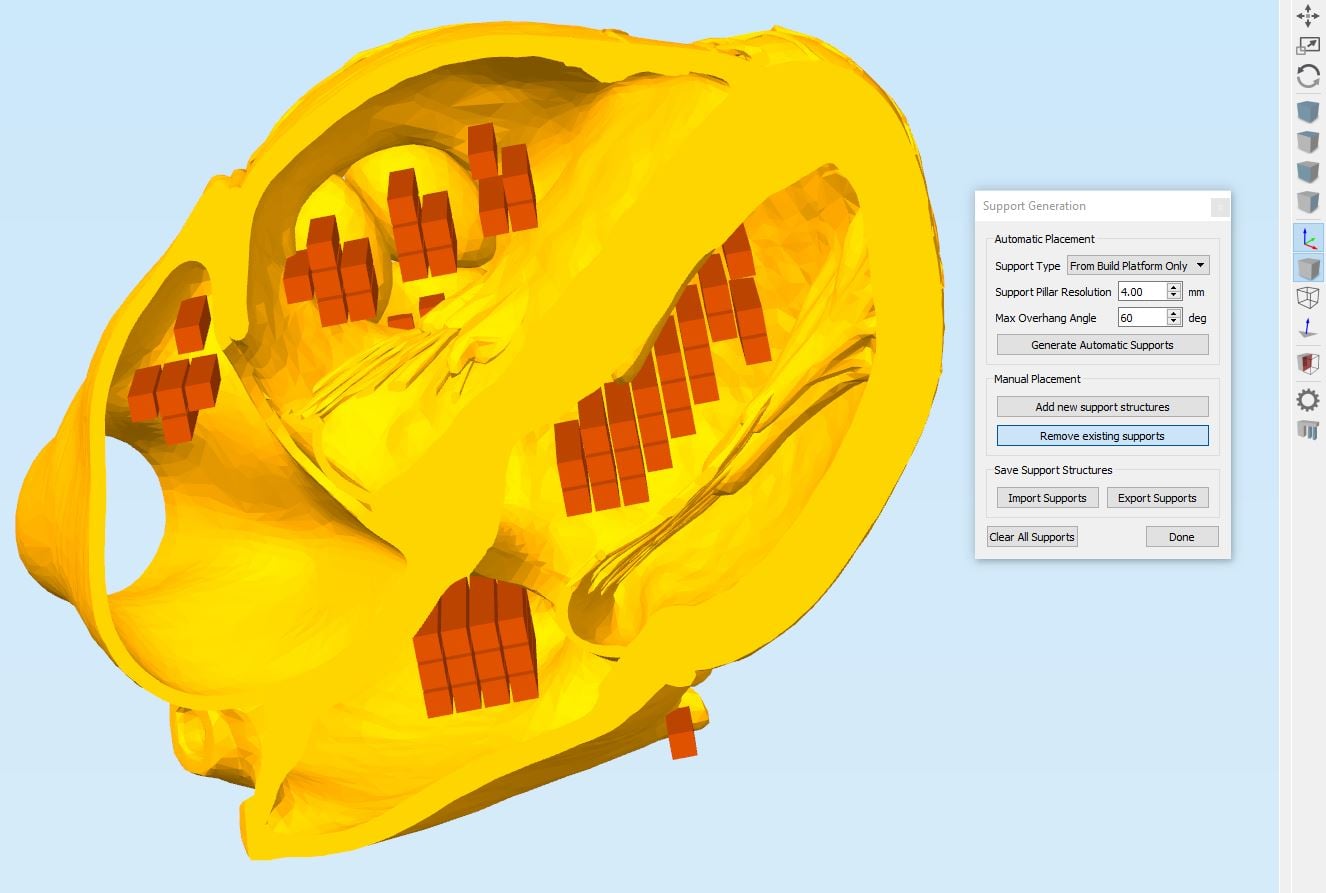
Task: Enable the cross section view icon
Action: [1307, 363]
